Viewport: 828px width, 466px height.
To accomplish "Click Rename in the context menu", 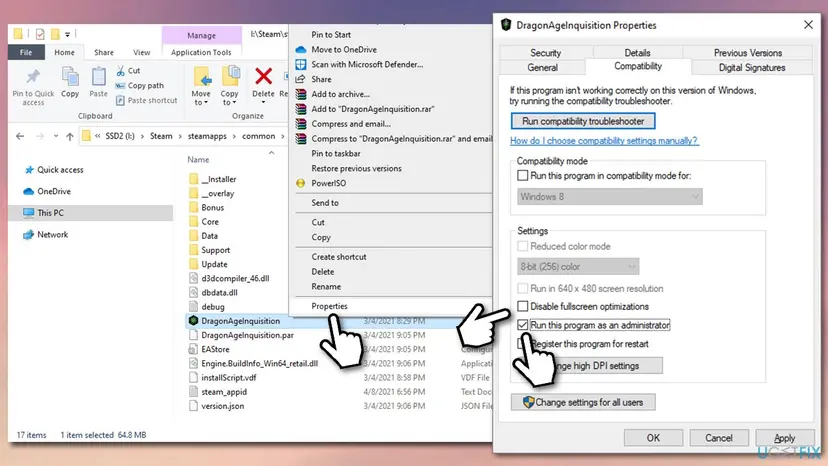I will [326, 286].
